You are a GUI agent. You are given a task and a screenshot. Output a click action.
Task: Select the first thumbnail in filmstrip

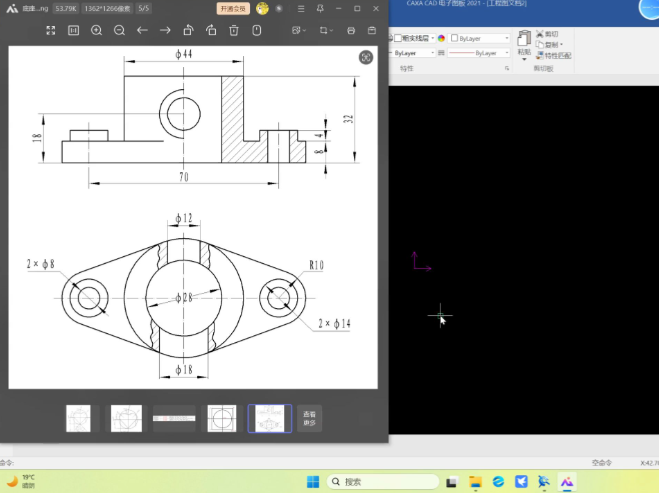(x=78, y=418)
